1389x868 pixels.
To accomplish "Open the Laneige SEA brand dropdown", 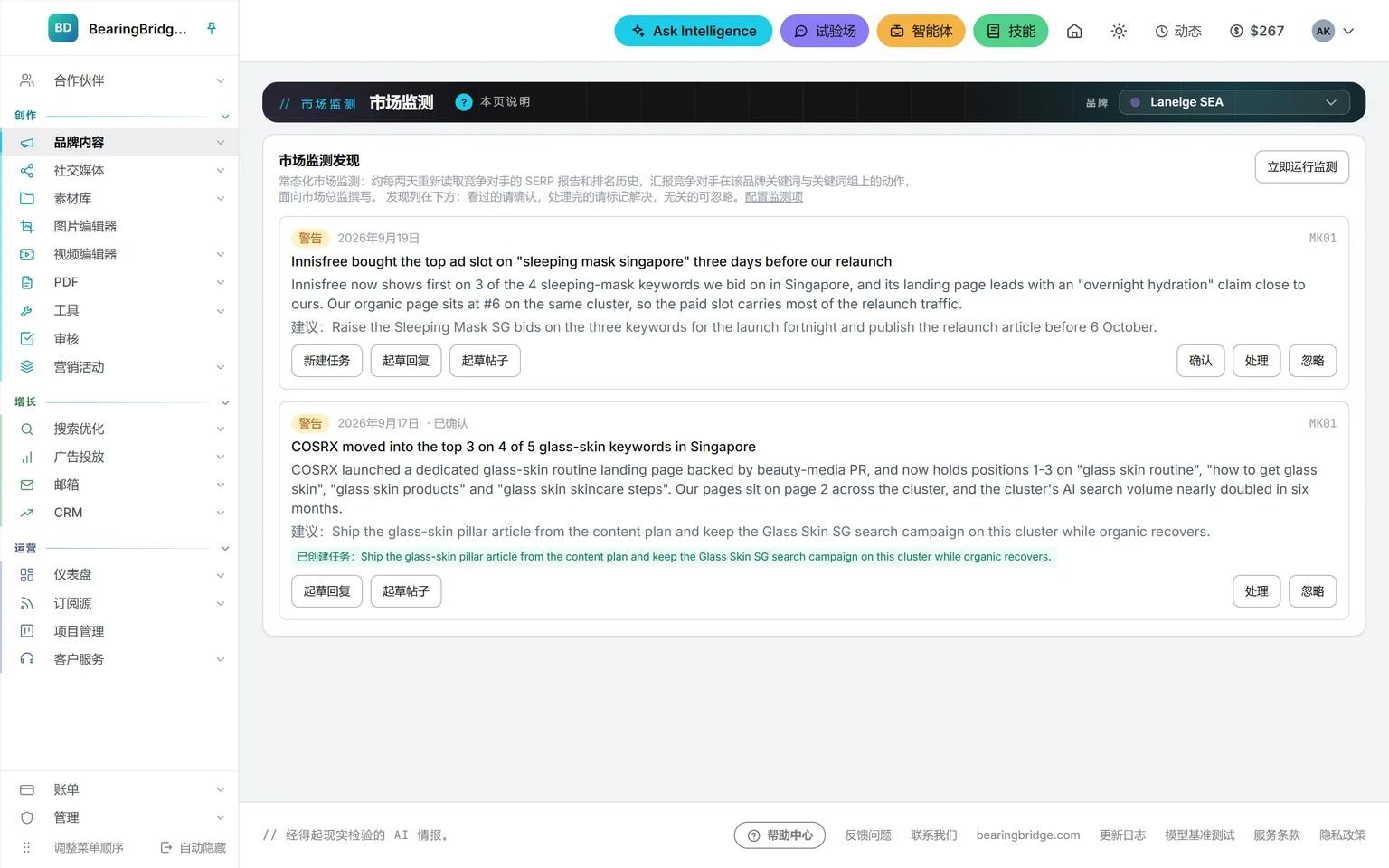I will pyautogui.click(x=1234, y=102).
